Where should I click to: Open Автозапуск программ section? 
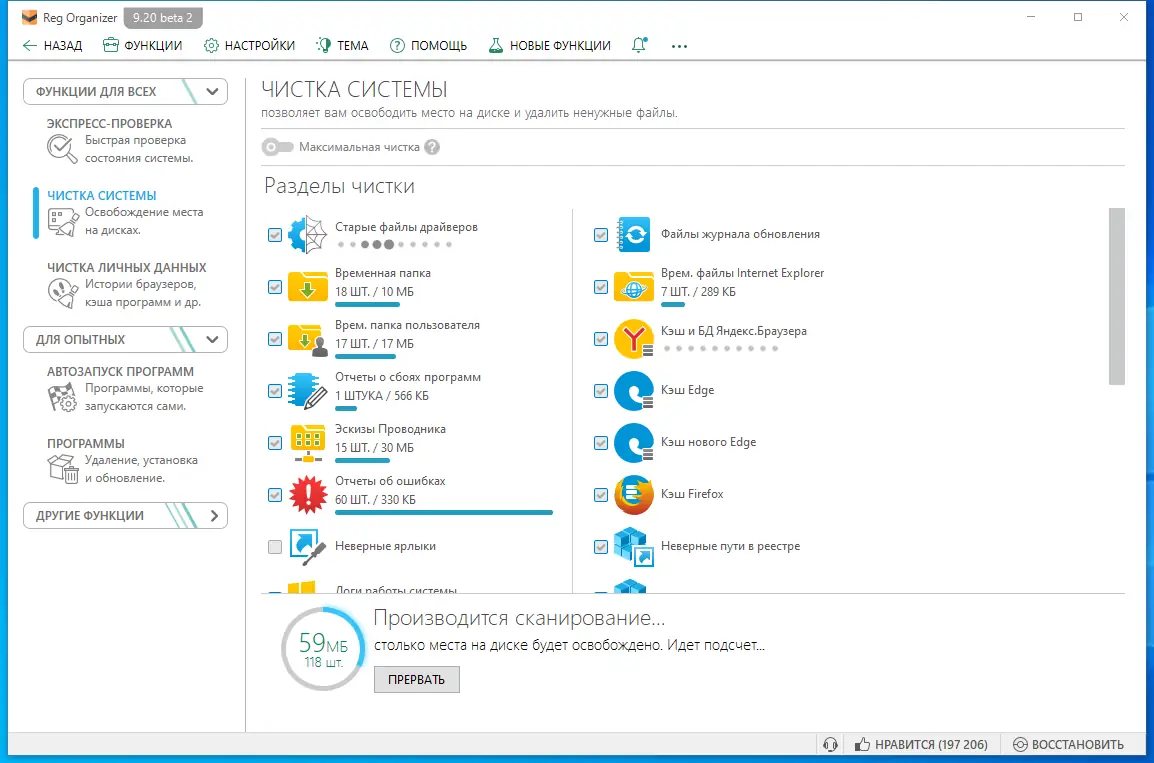(x=125, y=388)
